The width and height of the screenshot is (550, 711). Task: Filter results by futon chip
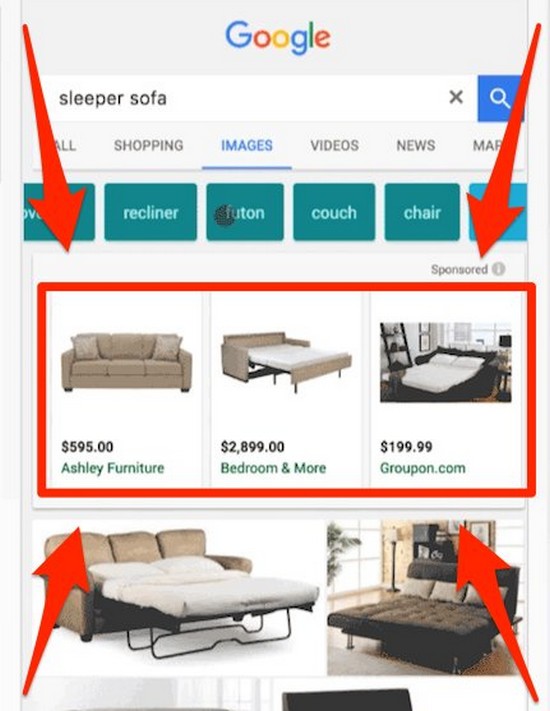tap(245, 212)
